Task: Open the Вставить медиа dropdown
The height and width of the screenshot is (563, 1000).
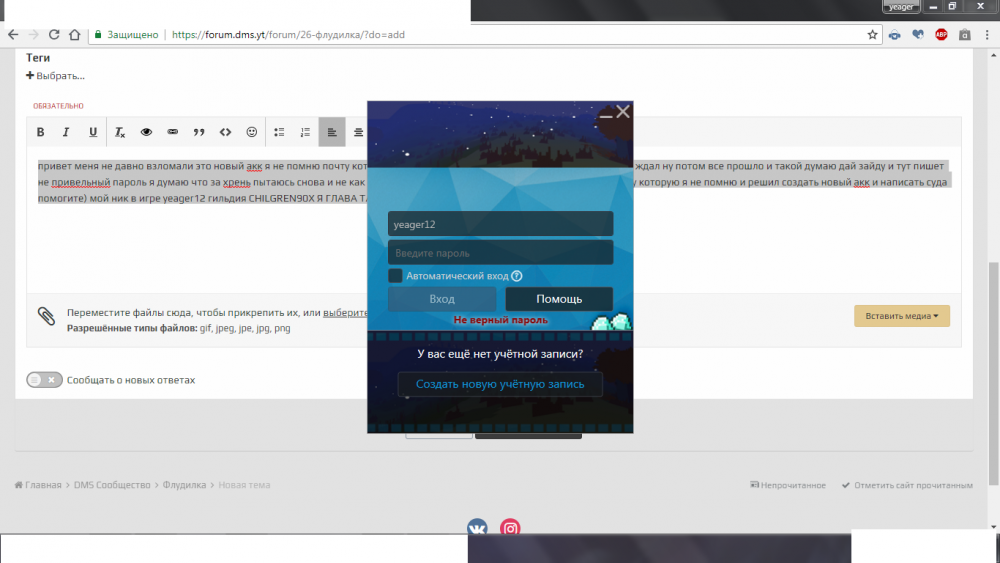Action: 901,316
